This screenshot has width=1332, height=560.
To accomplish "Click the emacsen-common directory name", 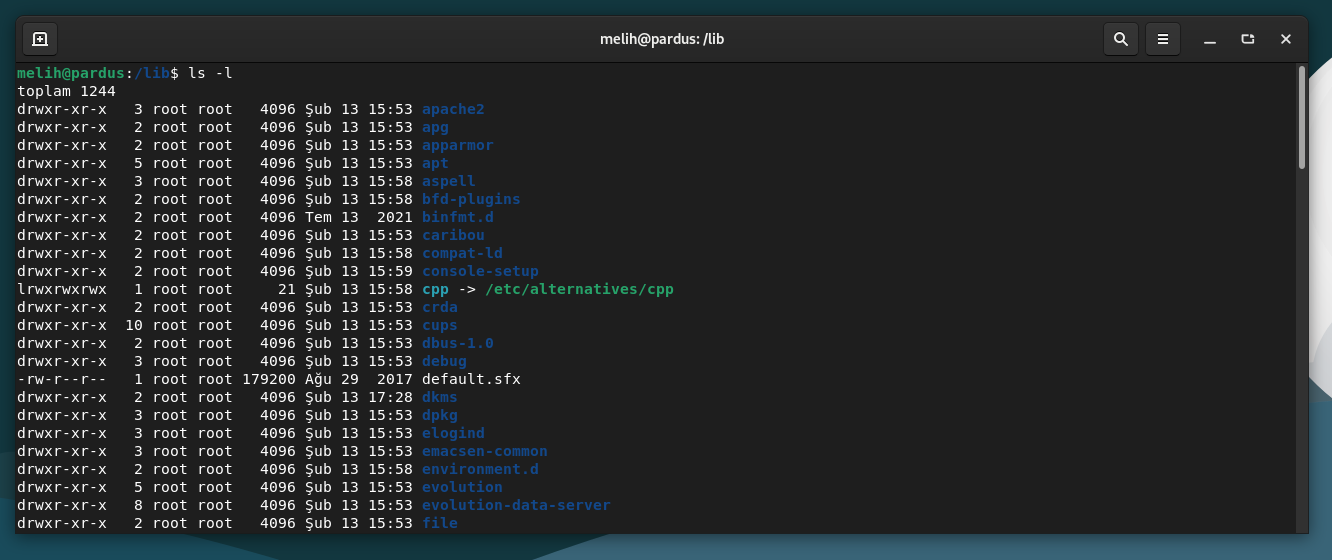I will pos(484,451).
